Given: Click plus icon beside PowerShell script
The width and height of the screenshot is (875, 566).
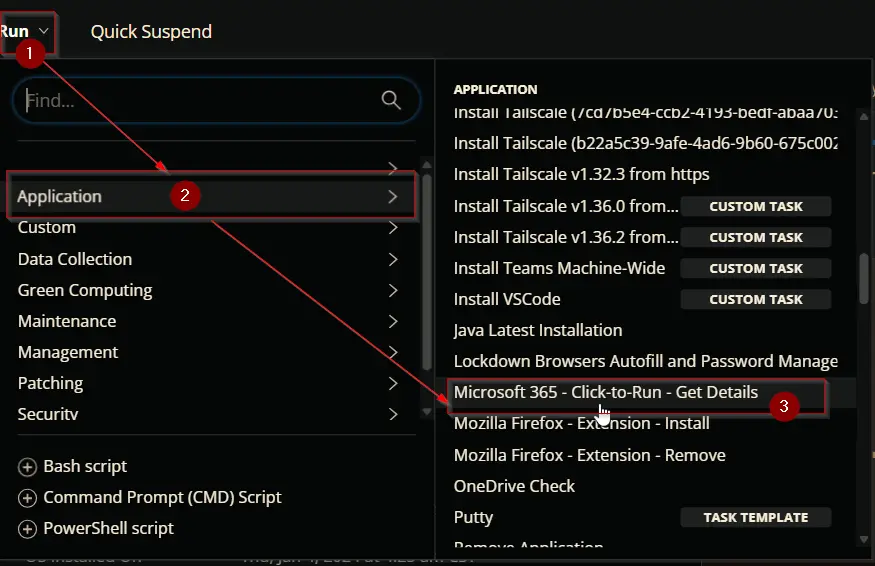Looking at the screenshot, I should pyautogui.click(x=27, y=529).
